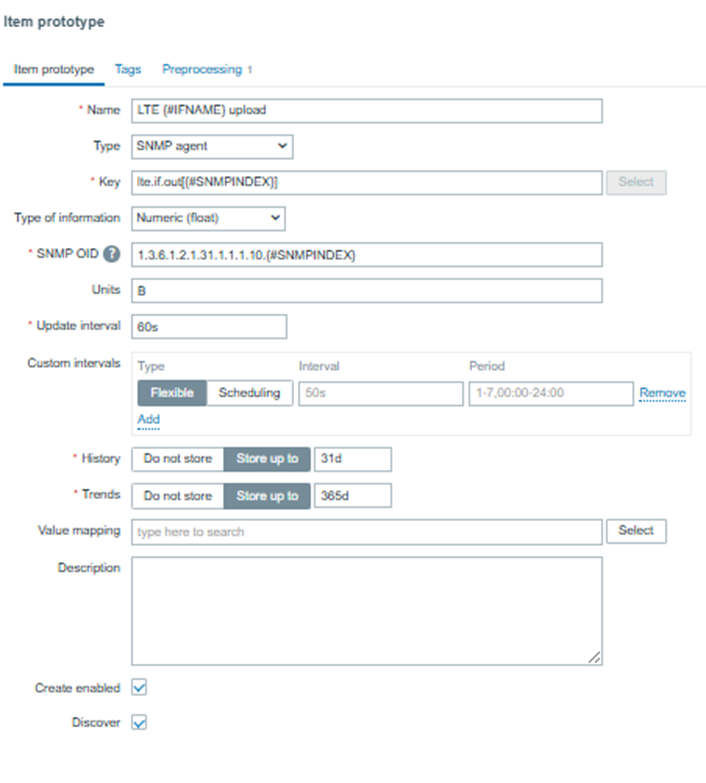Toggle the Create enabled checkbox
This screenshot has width=706, height=783.
140,688
